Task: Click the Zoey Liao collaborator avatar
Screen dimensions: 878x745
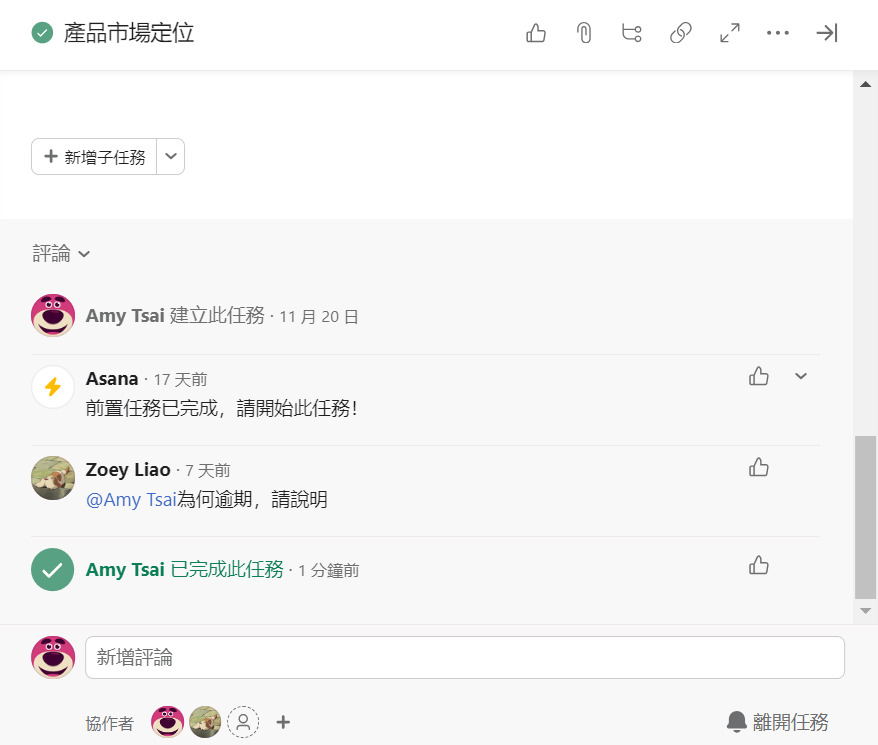Action: (205, 722)
